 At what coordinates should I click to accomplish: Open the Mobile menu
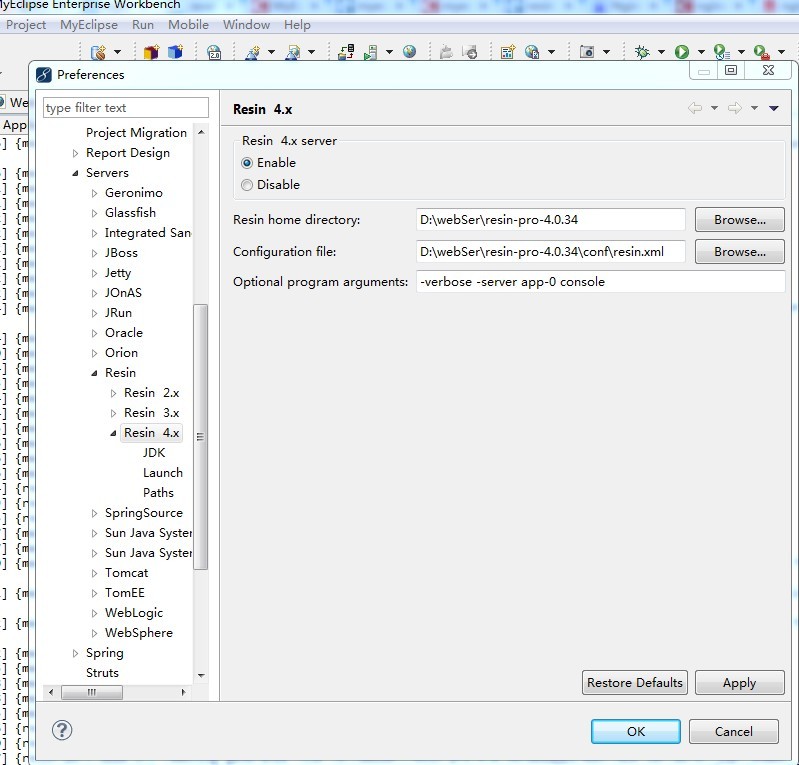click(x=189, y=25)
